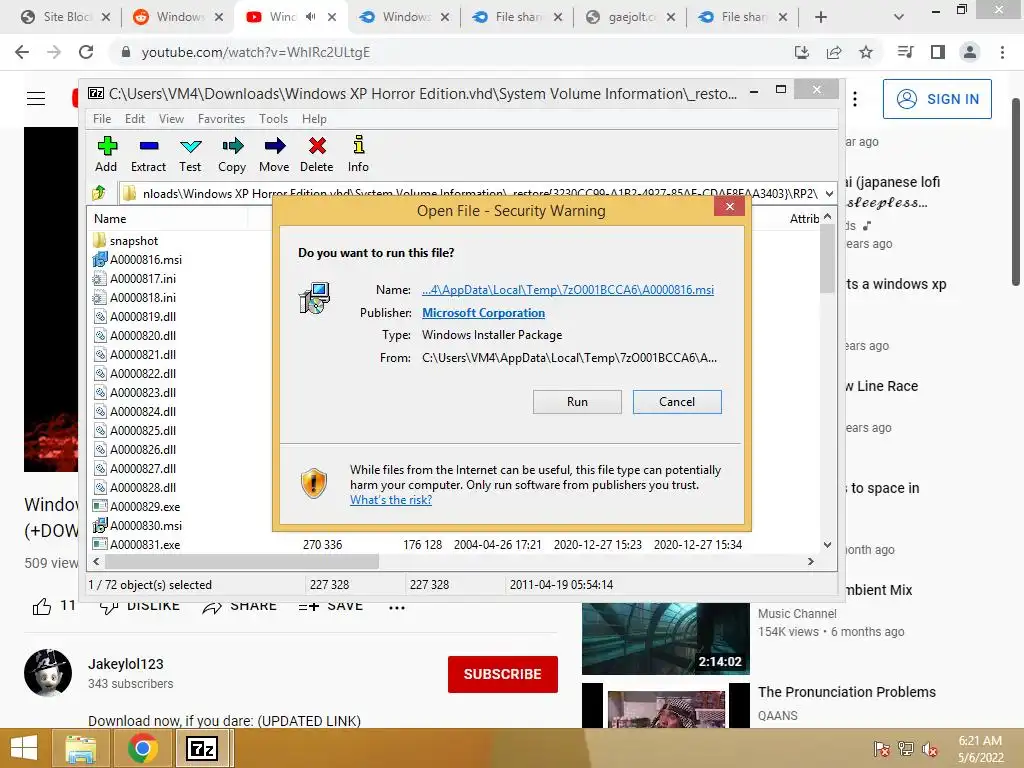The width and height of the screenshot is (1024, 768).
Task: Click the YouTube SIGN IN button
Action: (937, 99)
